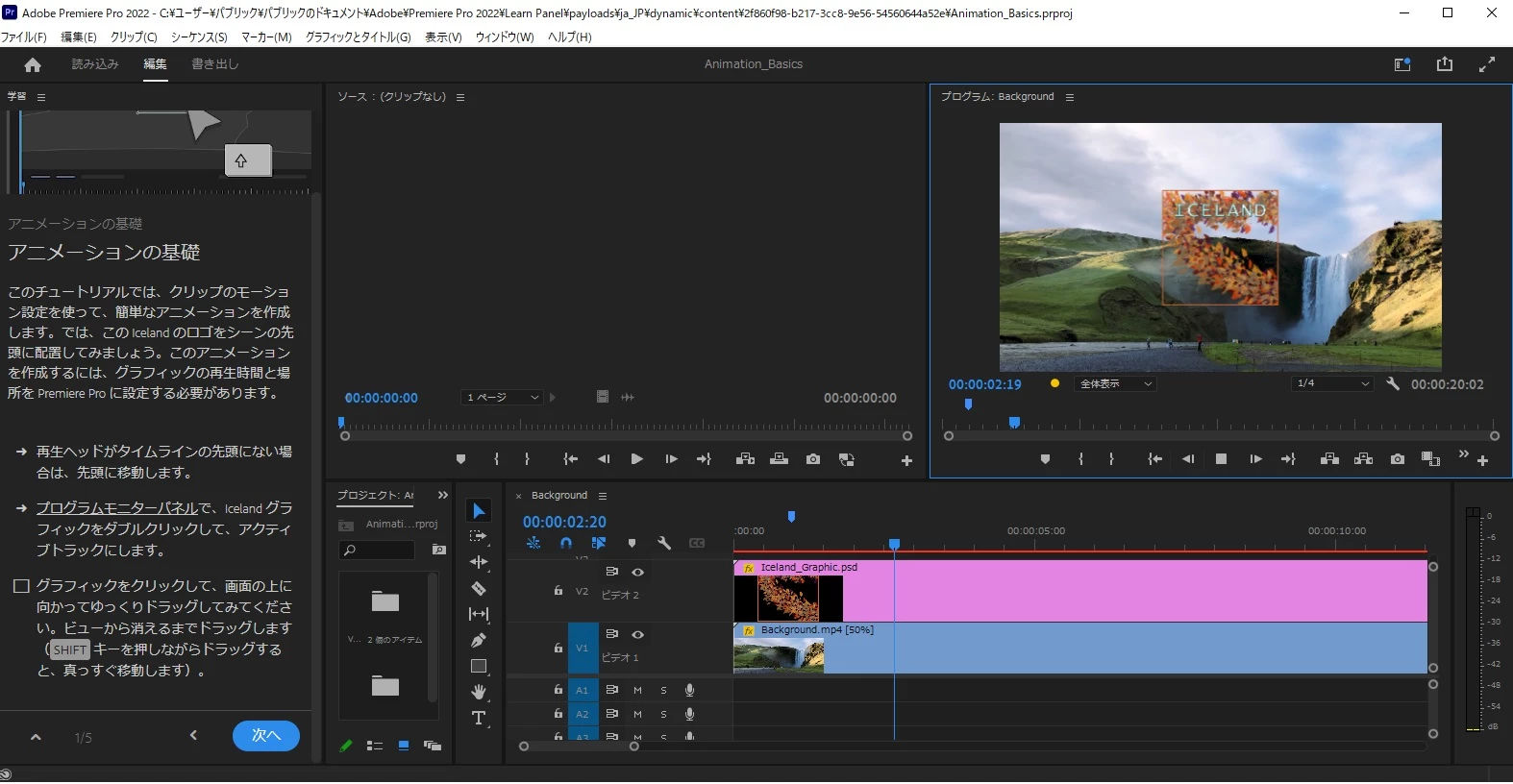Open Source page dropdown 1ページ
Image resolution: width=1513 pixels, height=784 pixels.
501,398
